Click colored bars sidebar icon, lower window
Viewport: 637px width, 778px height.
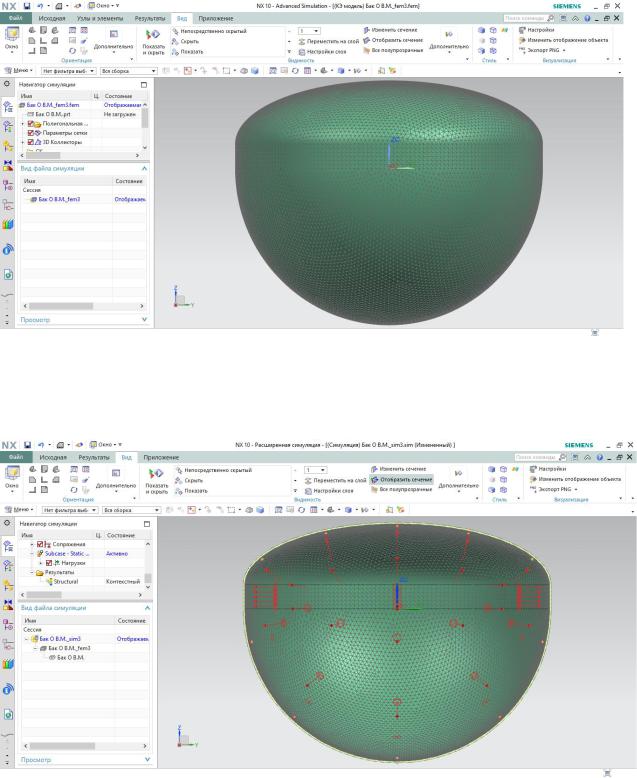tap(7, 664)
